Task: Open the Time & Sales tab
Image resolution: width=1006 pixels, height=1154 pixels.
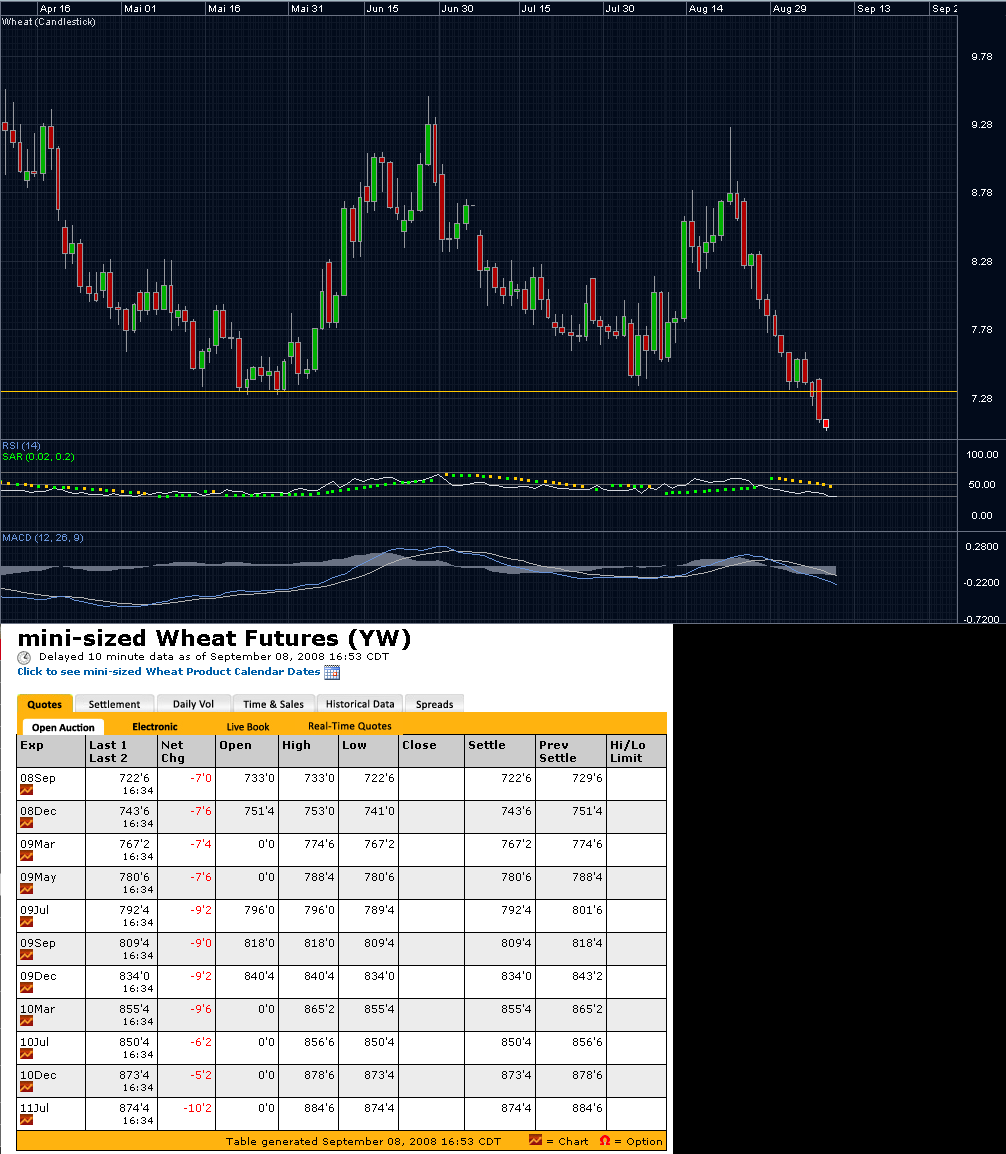Action: coord(274,704)
